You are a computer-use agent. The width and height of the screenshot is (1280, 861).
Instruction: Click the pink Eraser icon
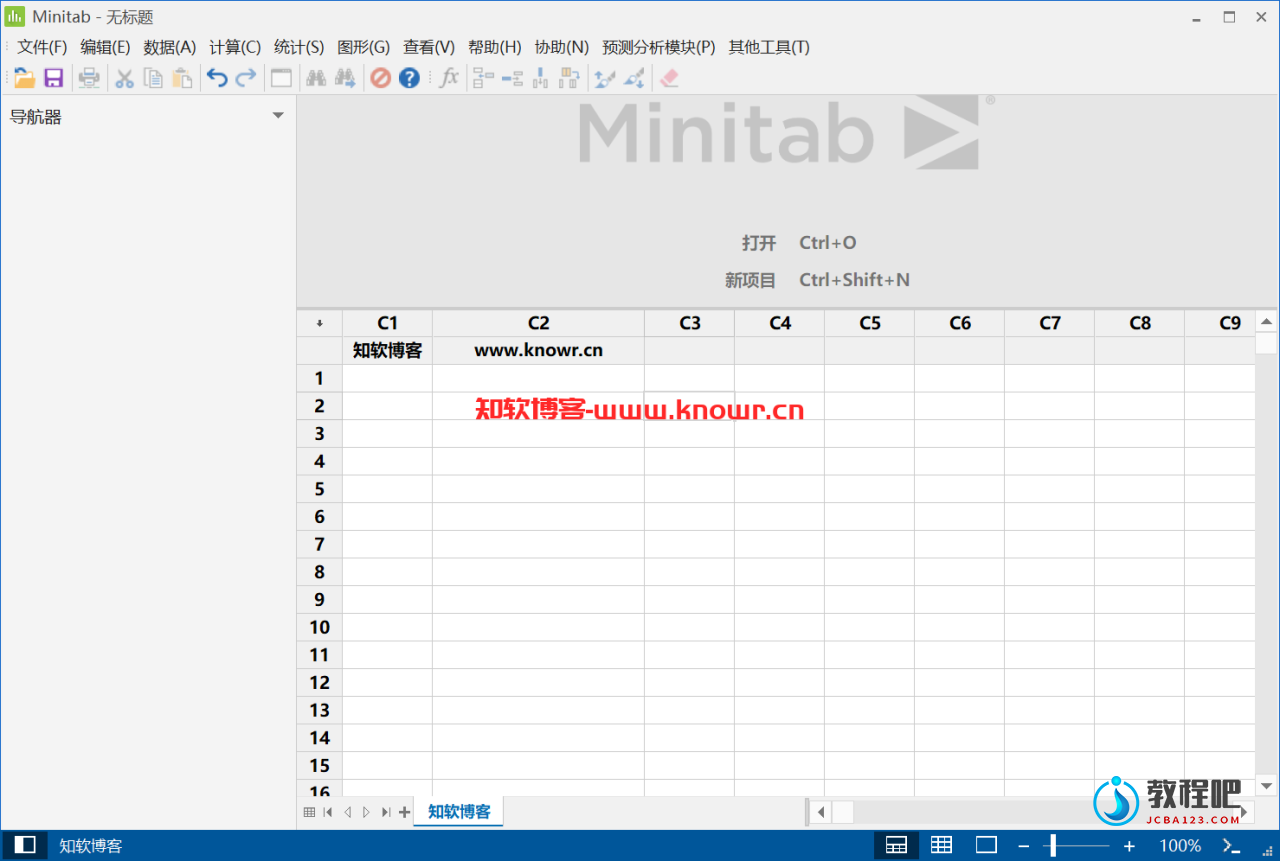tap(669, 78)
